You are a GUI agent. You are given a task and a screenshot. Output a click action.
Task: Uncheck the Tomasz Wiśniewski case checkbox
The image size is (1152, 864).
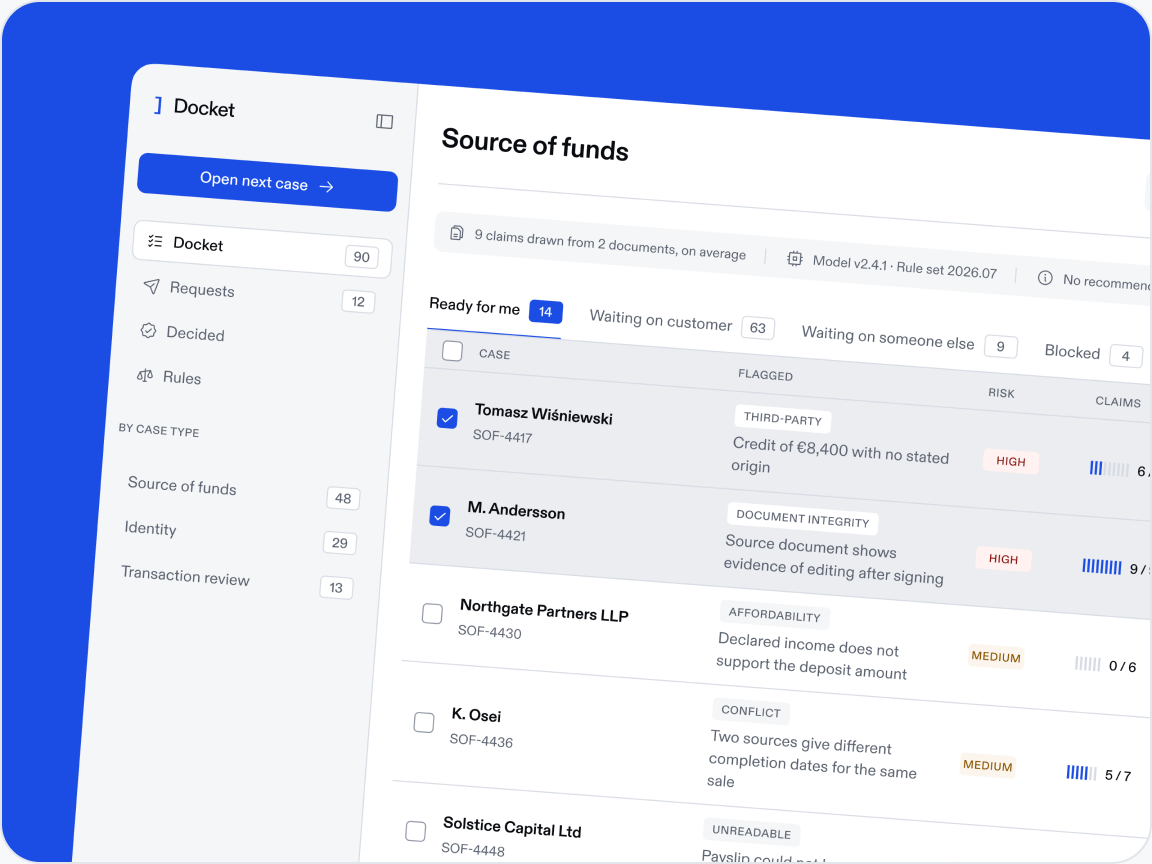[447, 418]
